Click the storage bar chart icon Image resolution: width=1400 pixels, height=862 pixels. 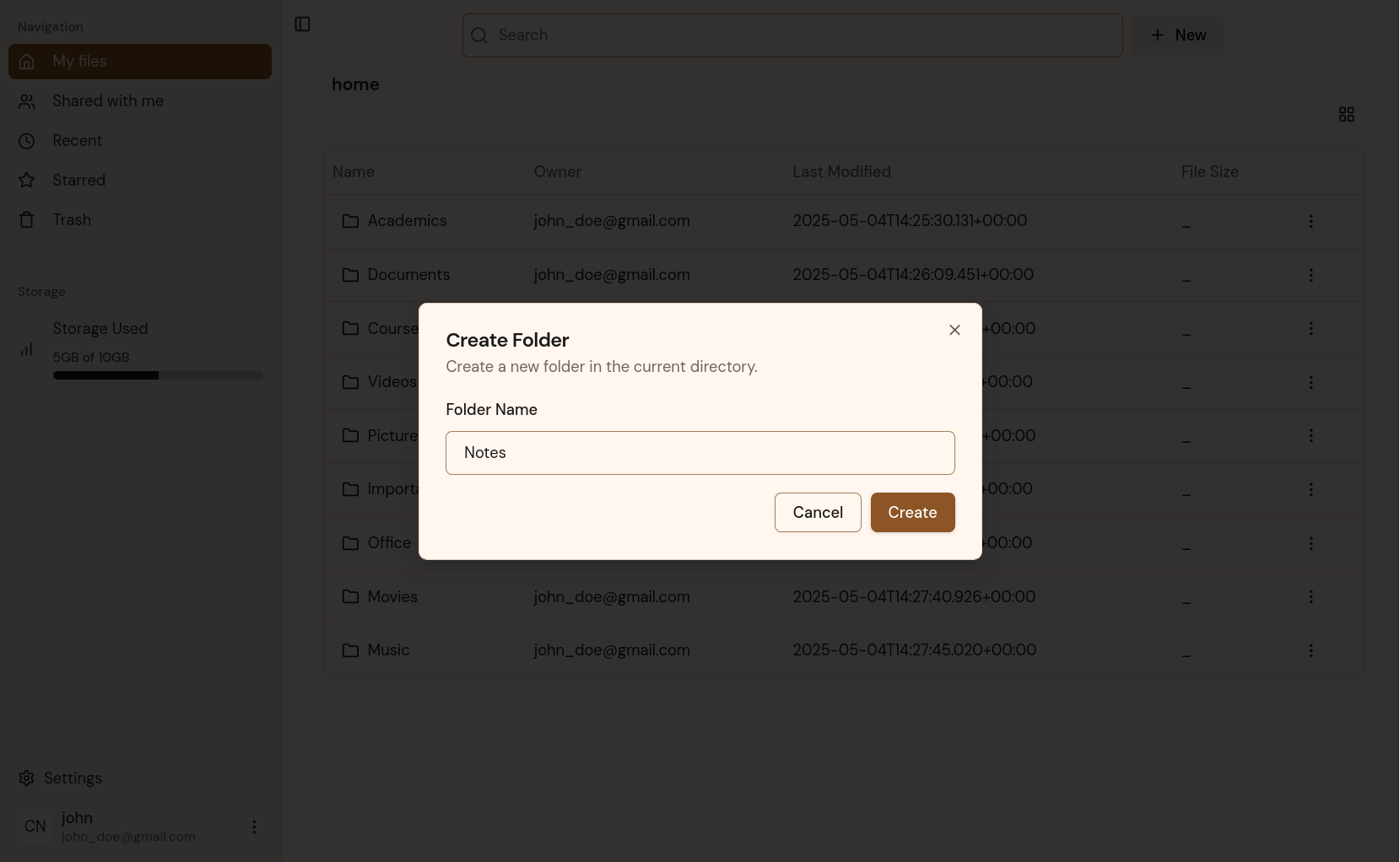pos(27,349)
